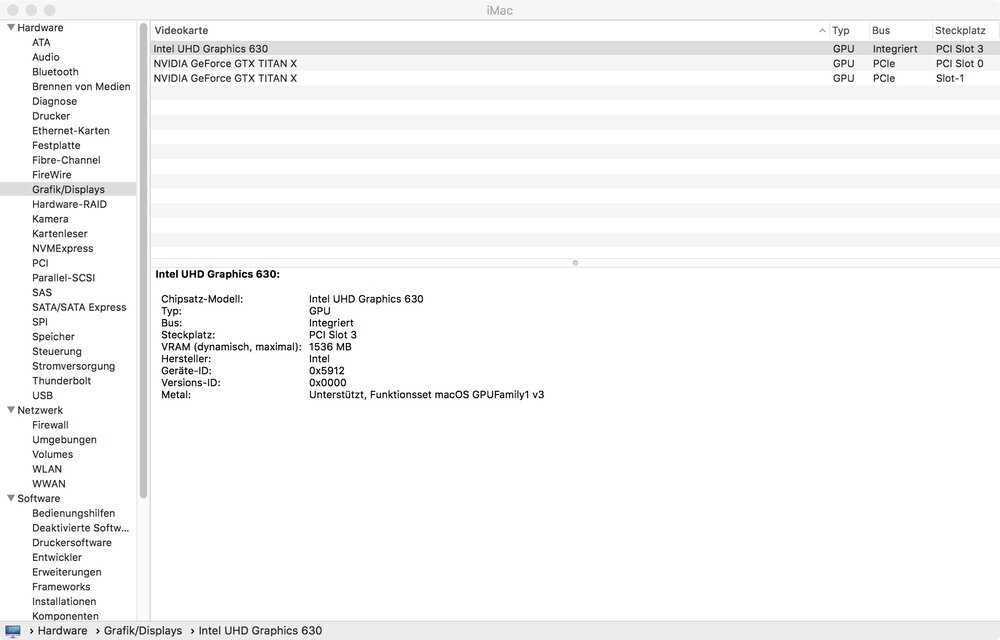Click the split pane divider handle

pos(575,263)
